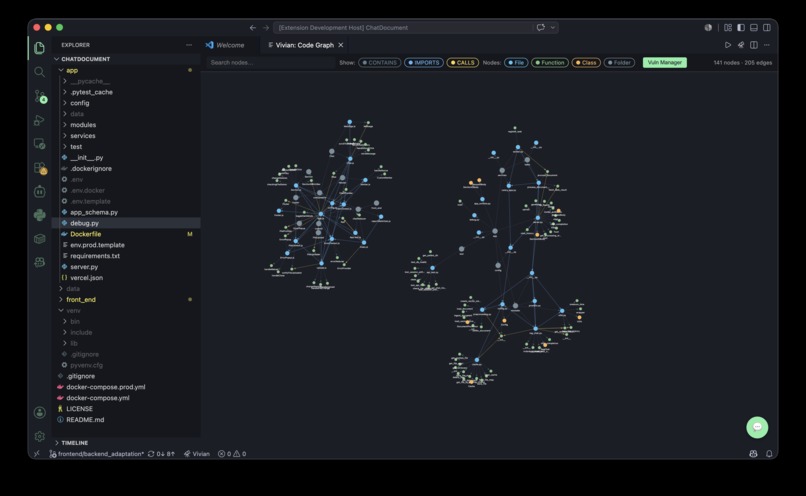Viewport: 806px width, 496px height.
Task: Close the Vivian: Code Graph tab
Action: (340, 45)
